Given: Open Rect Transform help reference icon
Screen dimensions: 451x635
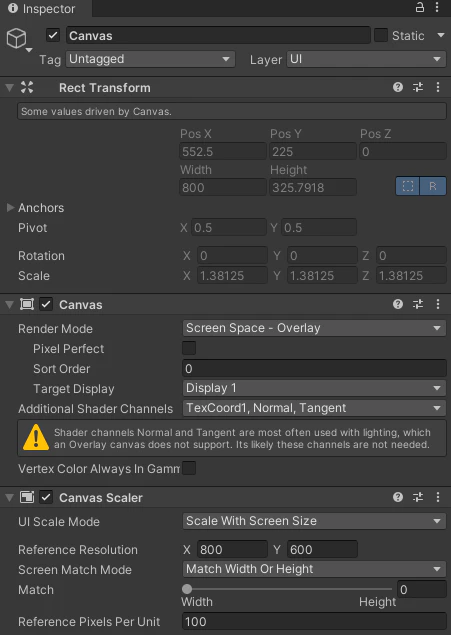Looking at the screenshot, I should (x=398, y=87).
